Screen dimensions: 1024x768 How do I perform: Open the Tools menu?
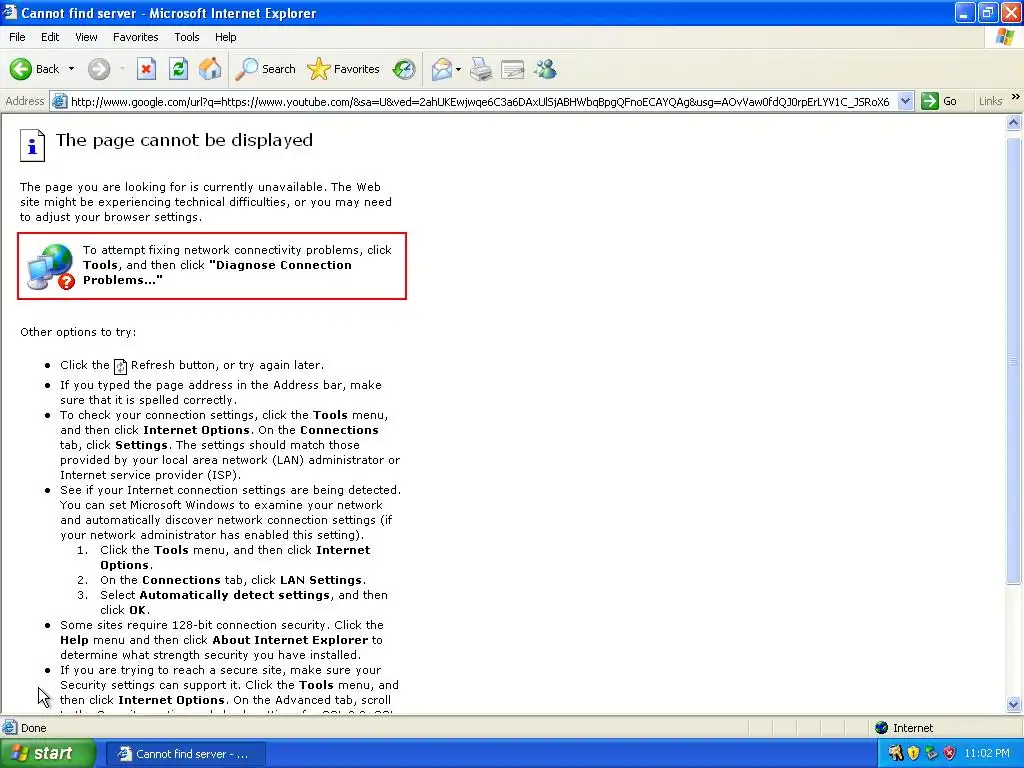pos(186,37)
